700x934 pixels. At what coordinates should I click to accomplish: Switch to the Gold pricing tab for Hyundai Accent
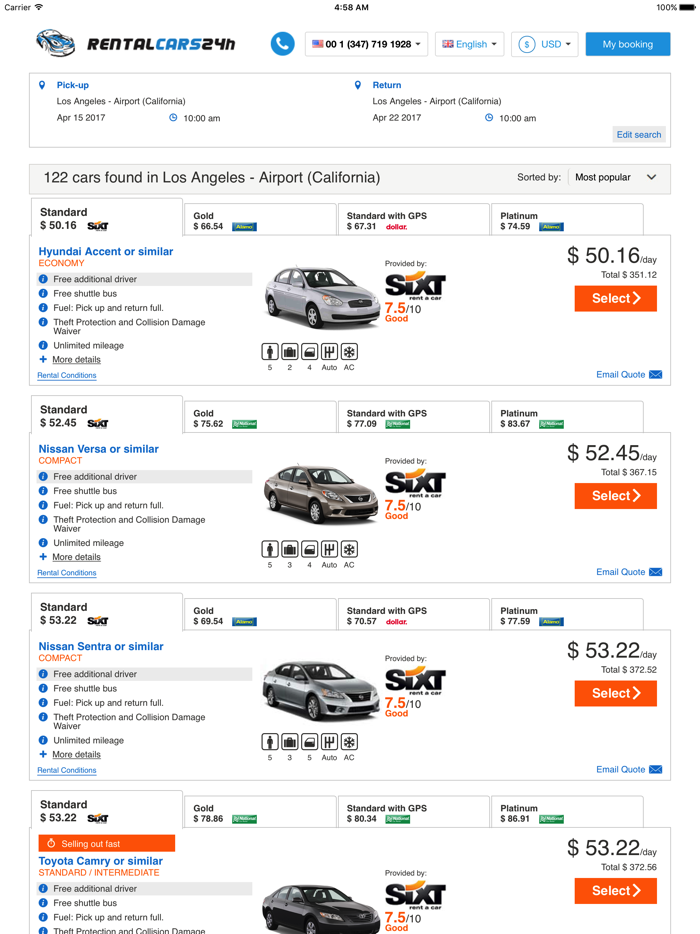tap(258, 219)
